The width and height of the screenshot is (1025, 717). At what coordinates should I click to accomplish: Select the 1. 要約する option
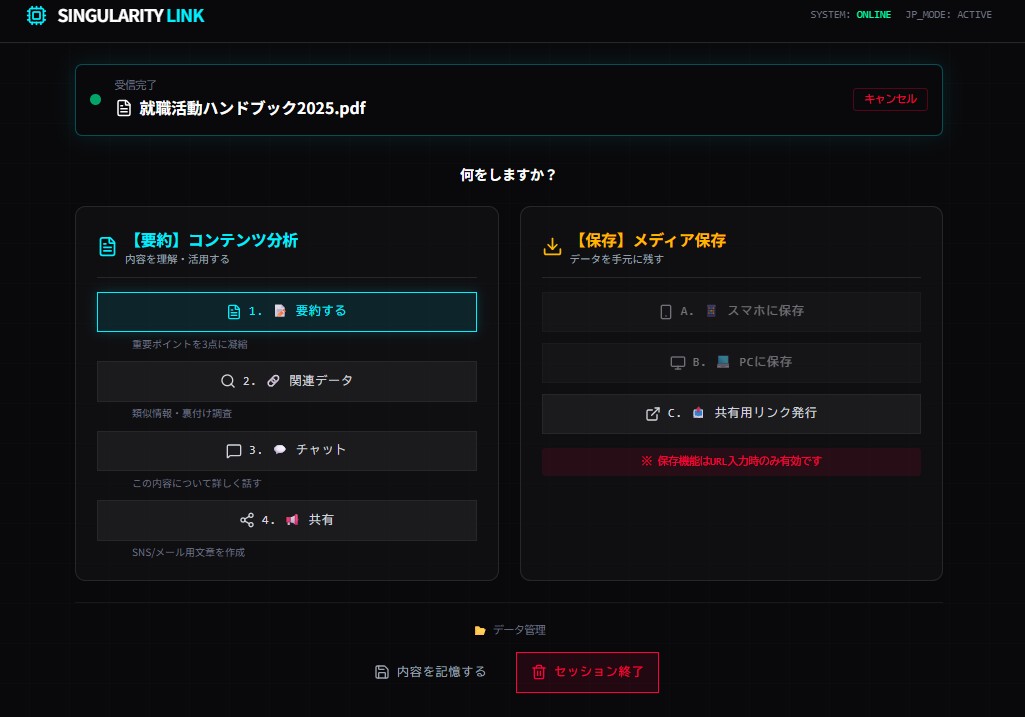pos(287,311)
